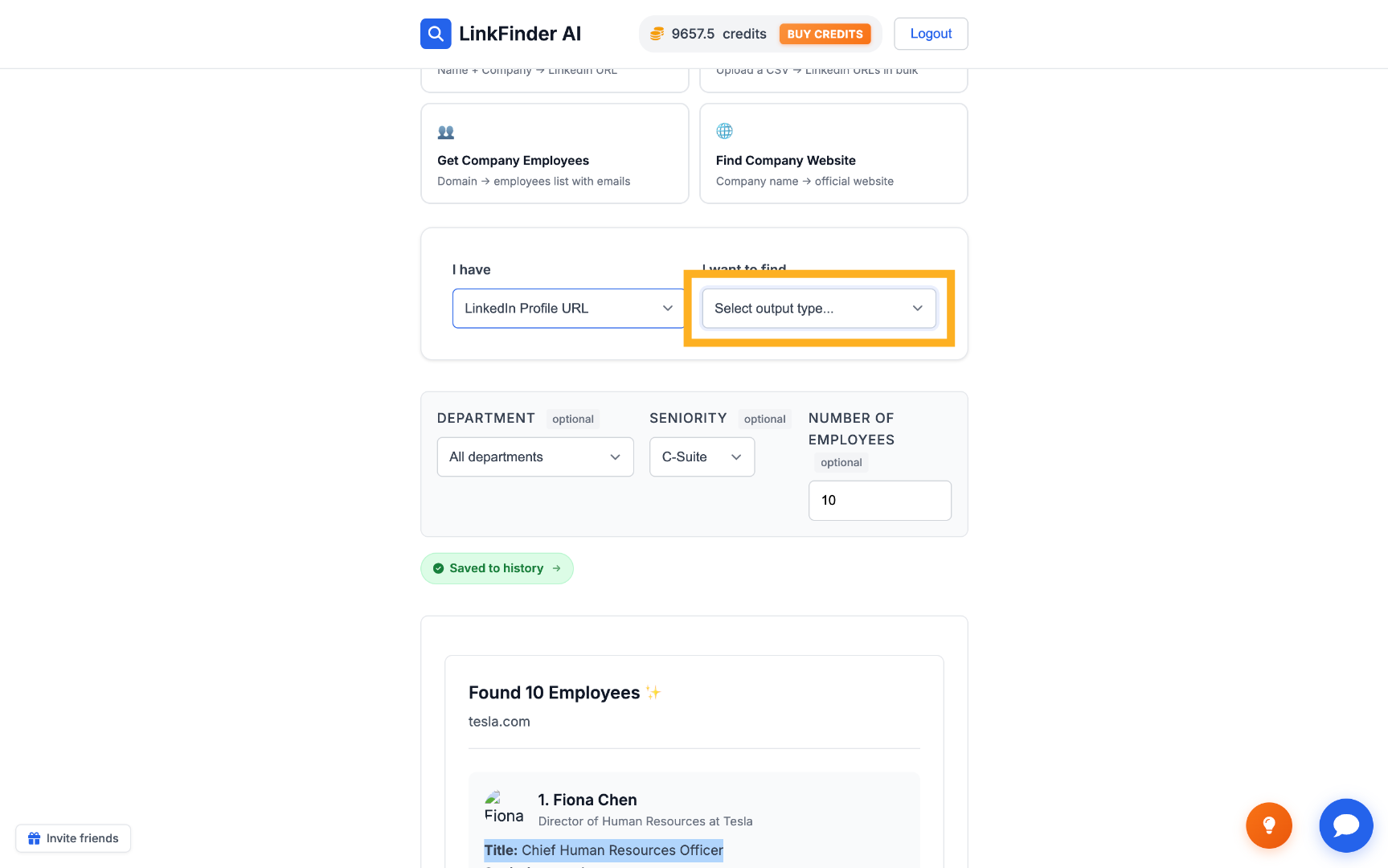This screenshot has width=1388, height=868.
Task: Click the sparkles icon after Found 10 Employees
Action: click(653, 693)
